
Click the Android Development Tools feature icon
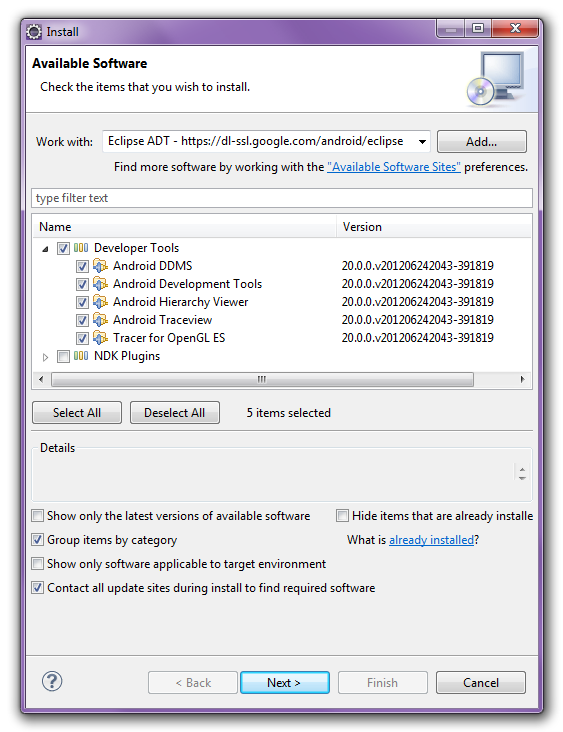[x=100, y=284]
